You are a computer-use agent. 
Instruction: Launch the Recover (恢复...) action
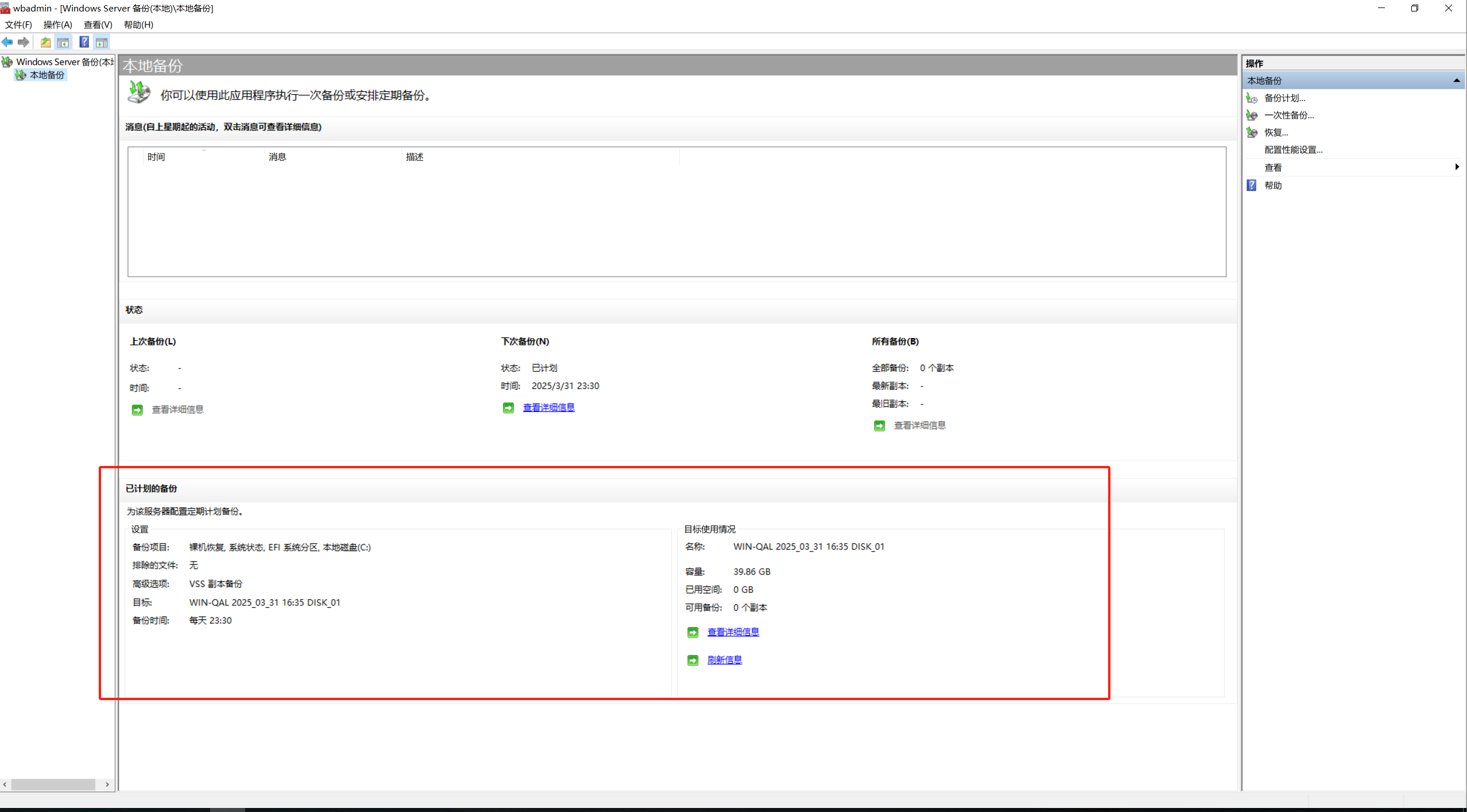click(1276, 133)
